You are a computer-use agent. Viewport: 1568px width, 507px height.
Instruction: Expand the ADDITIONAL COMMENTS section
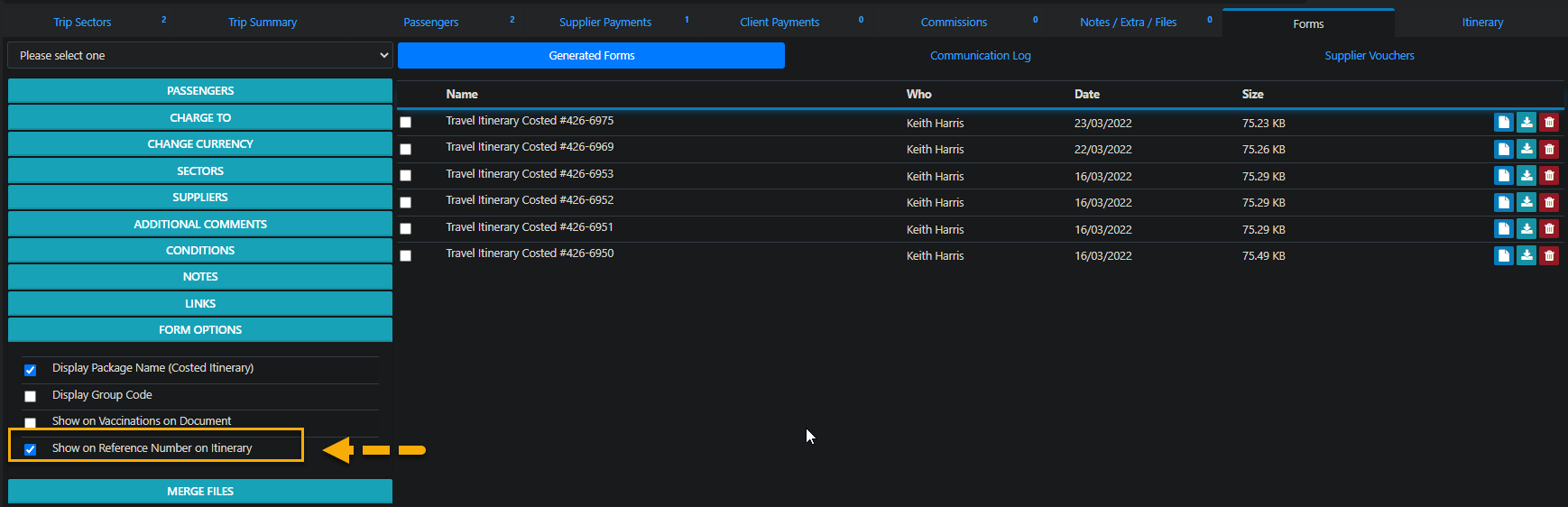200,225
